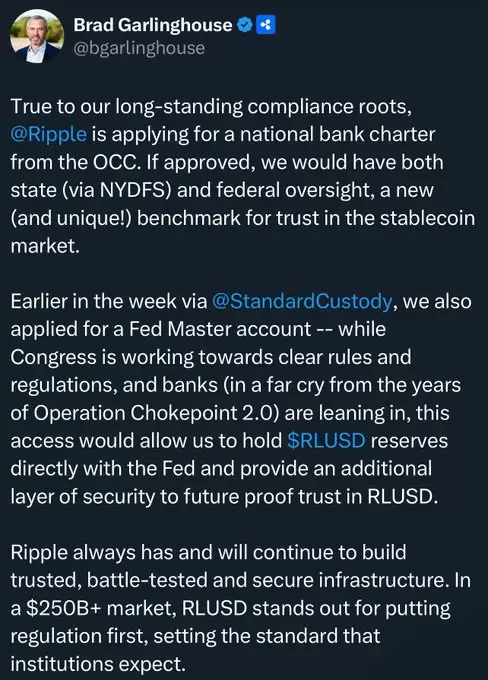Open the @StandardCustody mention link
This screenshot has height=680, width=488.
(x=302, y=301)
